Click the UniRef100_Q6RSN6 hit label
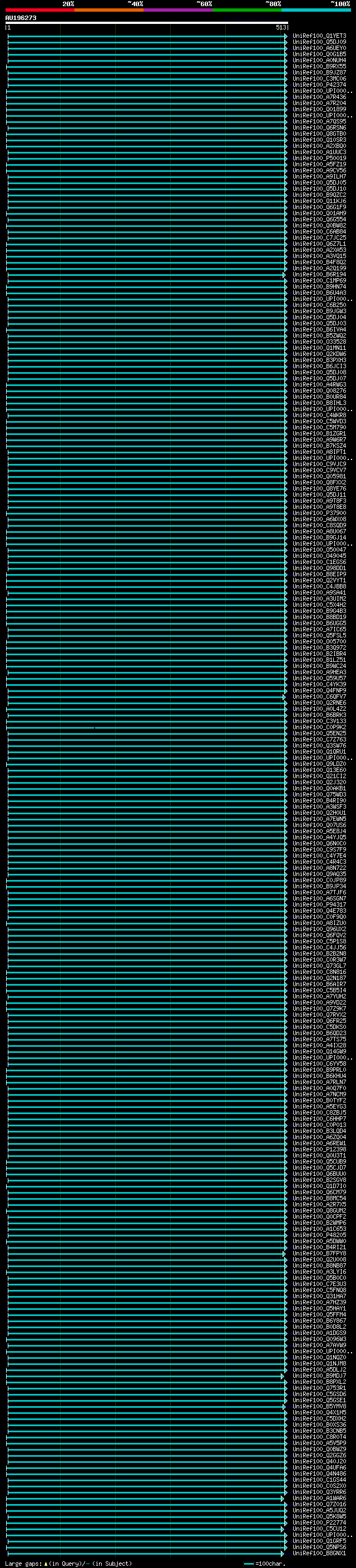 pos(319,128)
